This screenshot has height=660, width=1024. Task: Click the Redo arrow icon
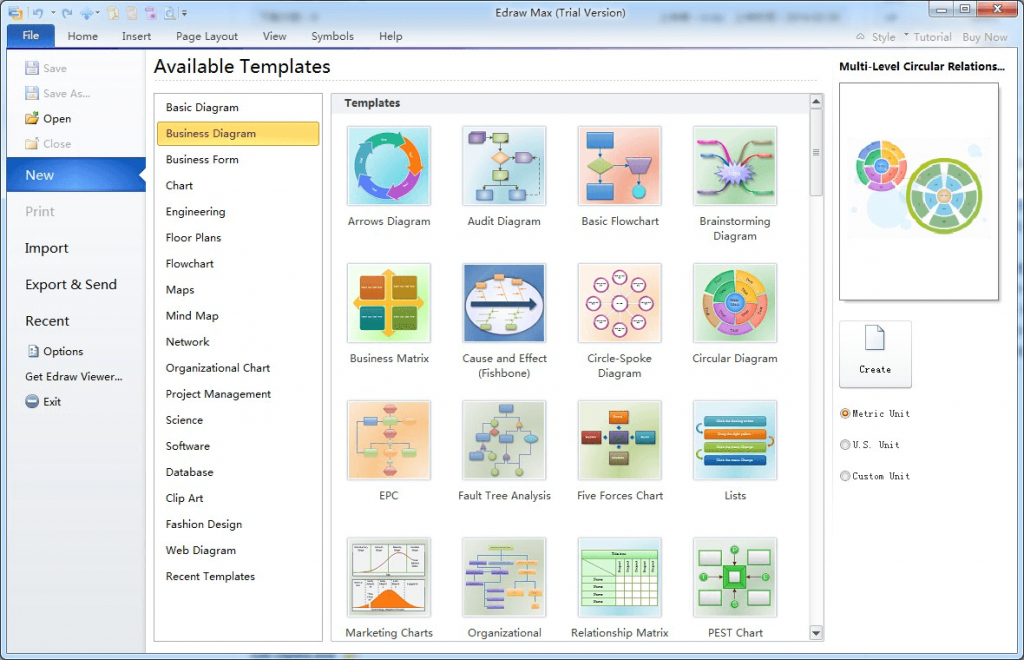pyautogui.click(x=66, y=12)
